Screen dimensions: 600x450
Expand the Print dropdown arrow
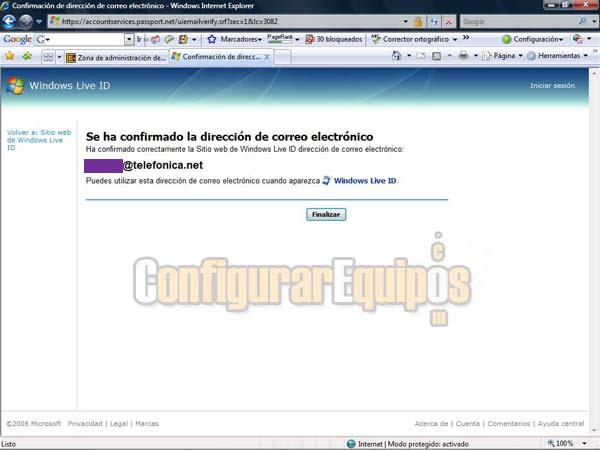pyautogui.click(x=476, y=56)
